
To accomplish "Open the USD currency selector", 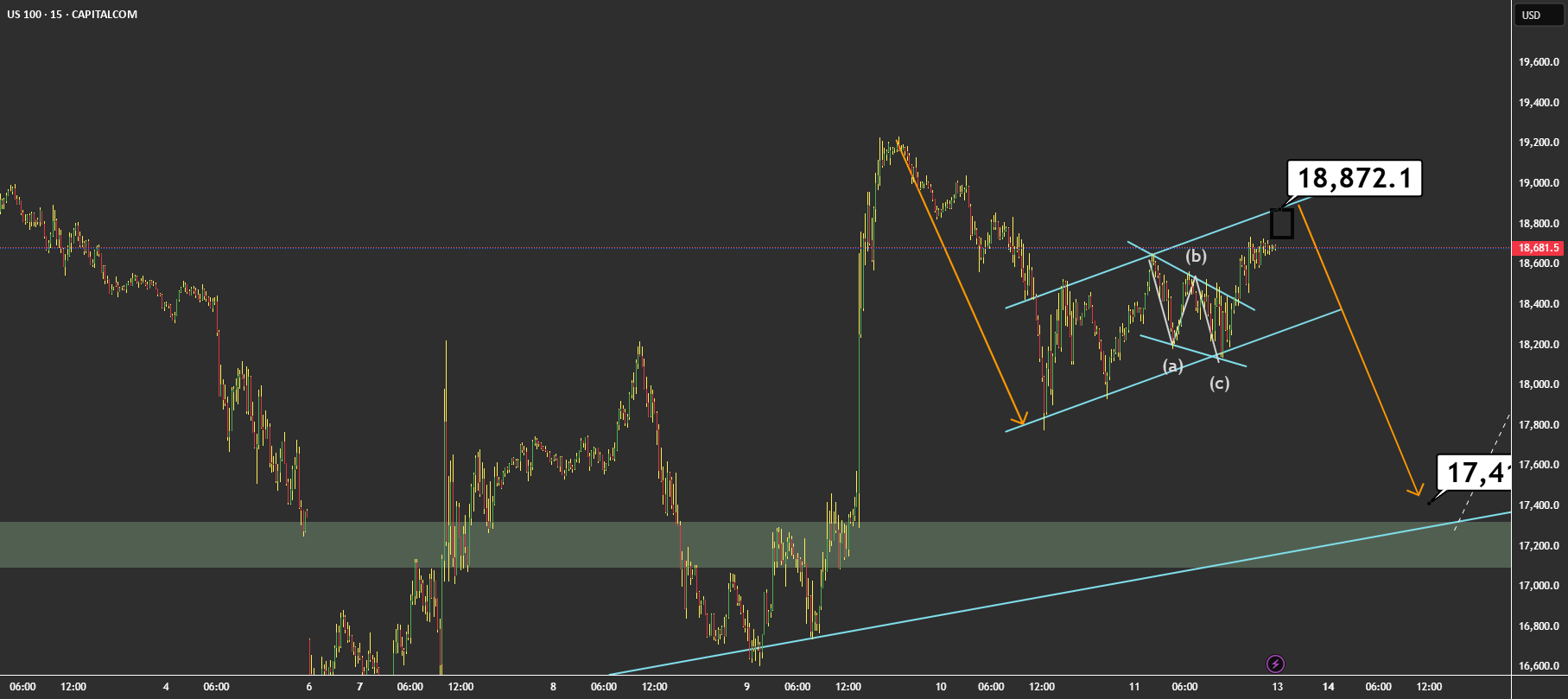I will tap(1531, 15).
